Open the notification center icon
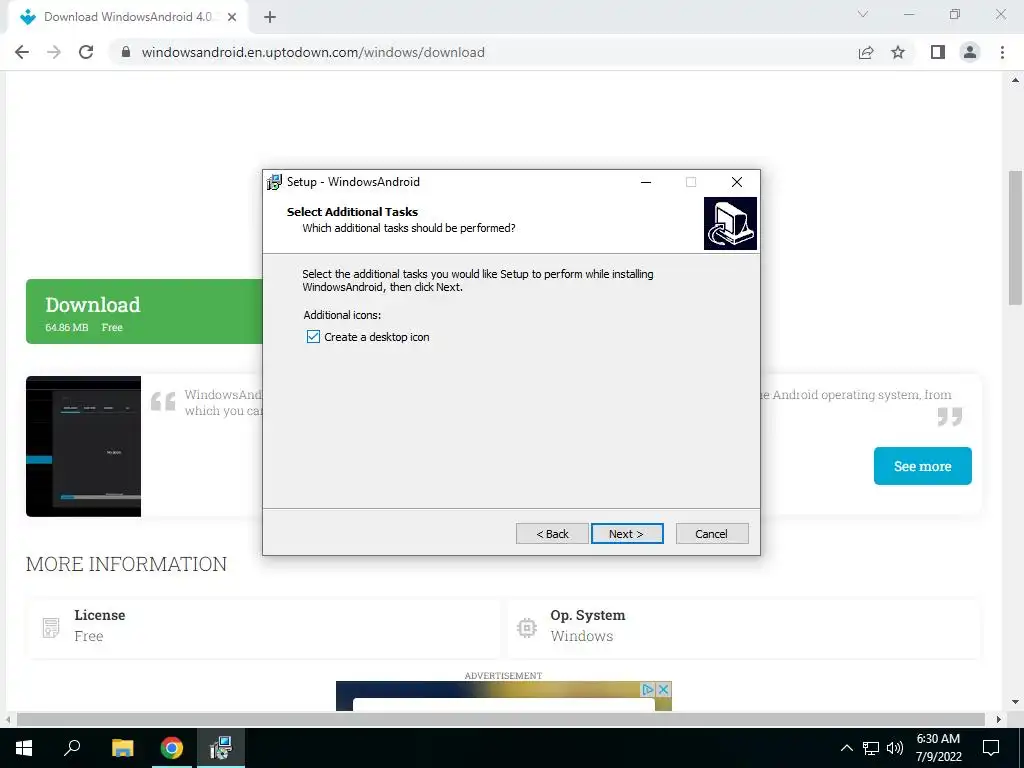This screenshot has height=768, width=1024. tap(991, 748)
